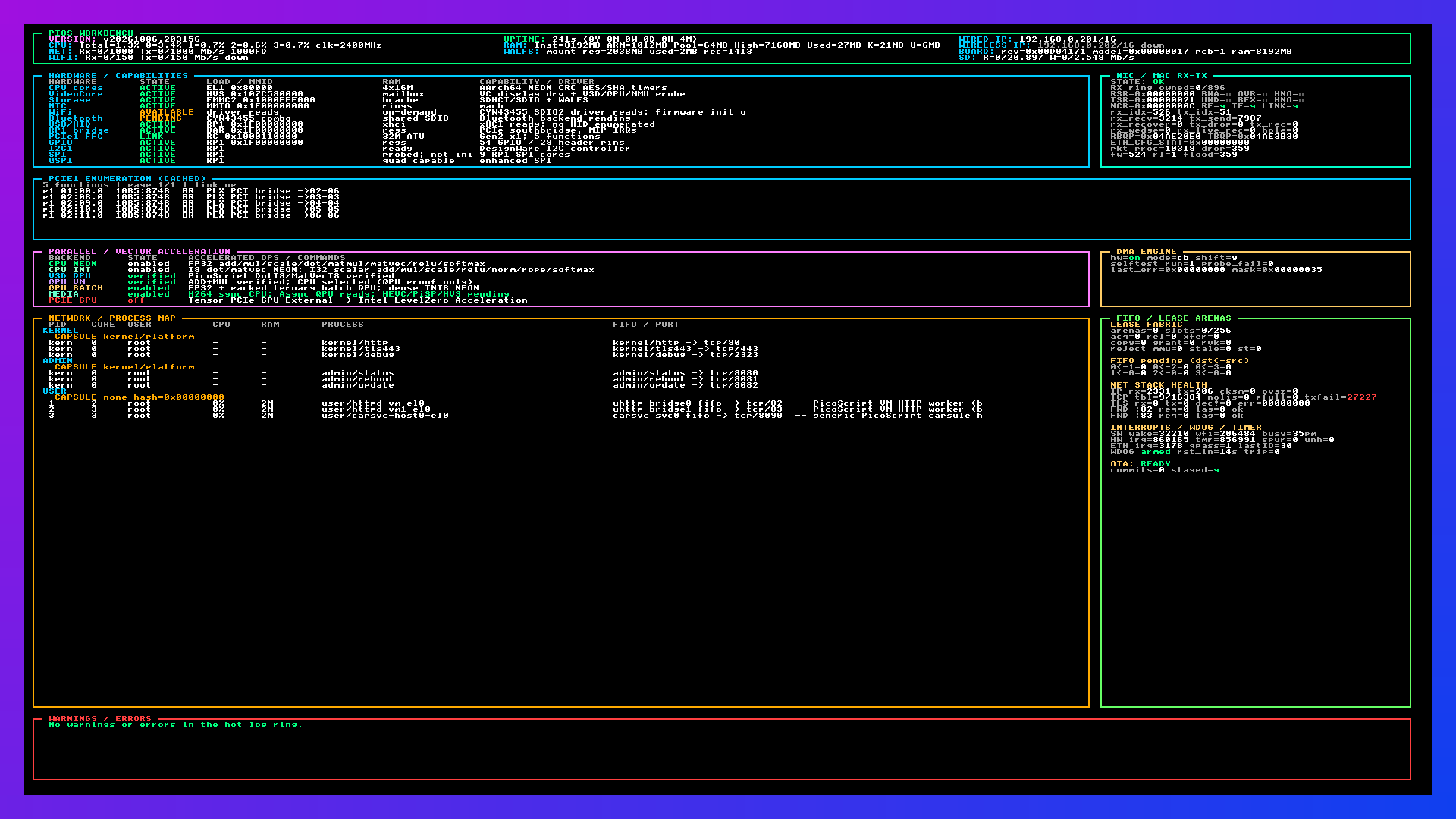
Task: Click the "PIOS WORKBENCH" panel title
Action: (91, 33)
